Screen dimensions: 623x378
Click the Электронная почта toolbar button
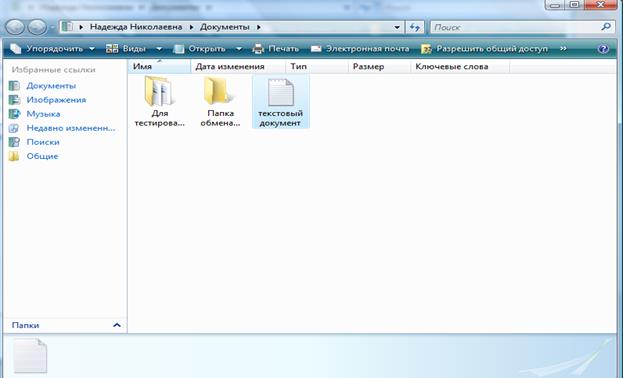click(x=360, y=49)
